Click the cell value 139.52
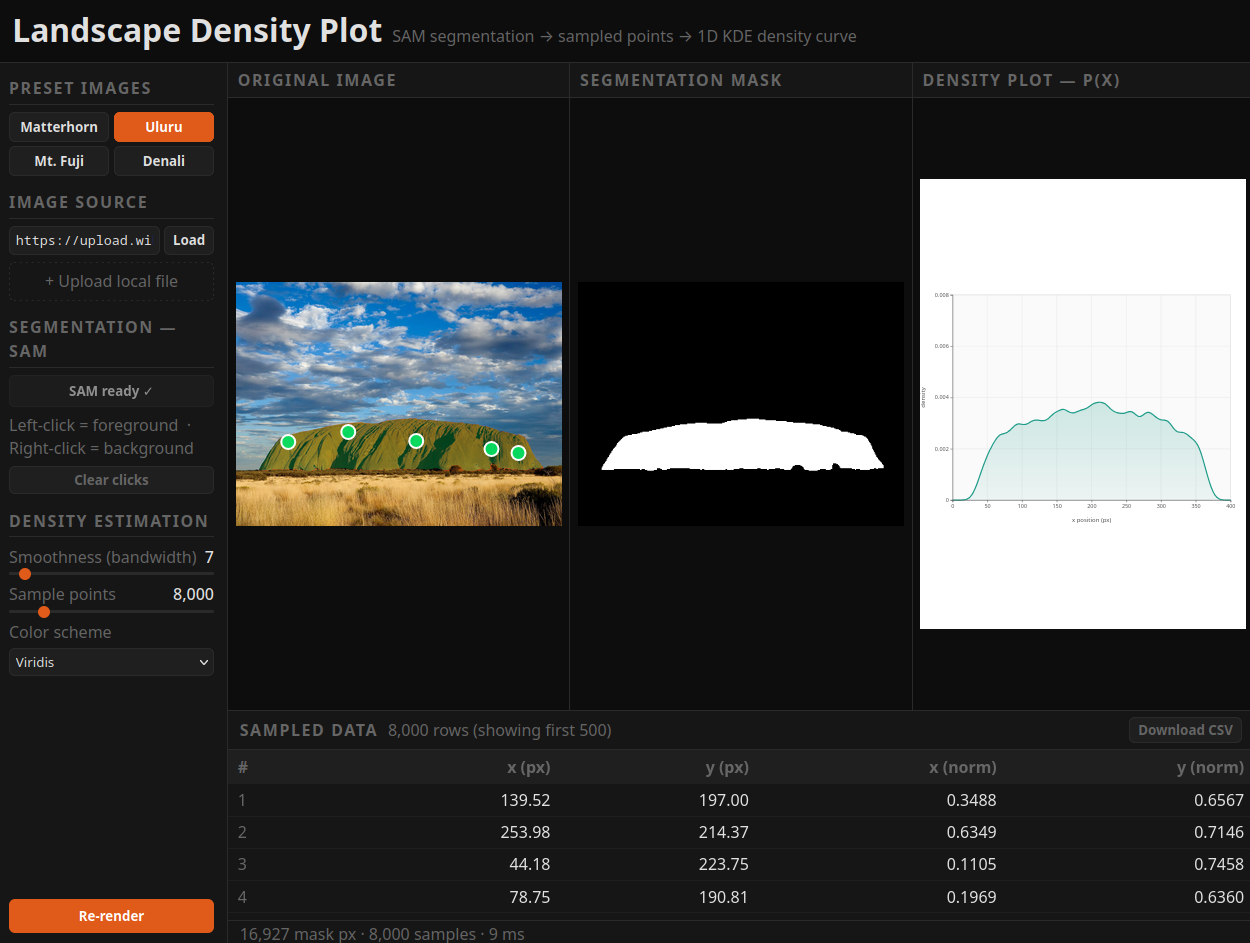Image resolution: width=1250 pixels, height=943 pixels. [525, 800]
